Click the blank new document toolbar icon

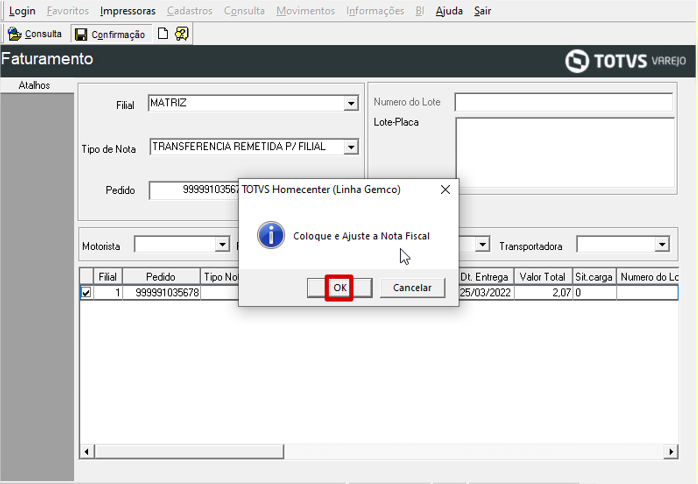click(x=163, y=33)
